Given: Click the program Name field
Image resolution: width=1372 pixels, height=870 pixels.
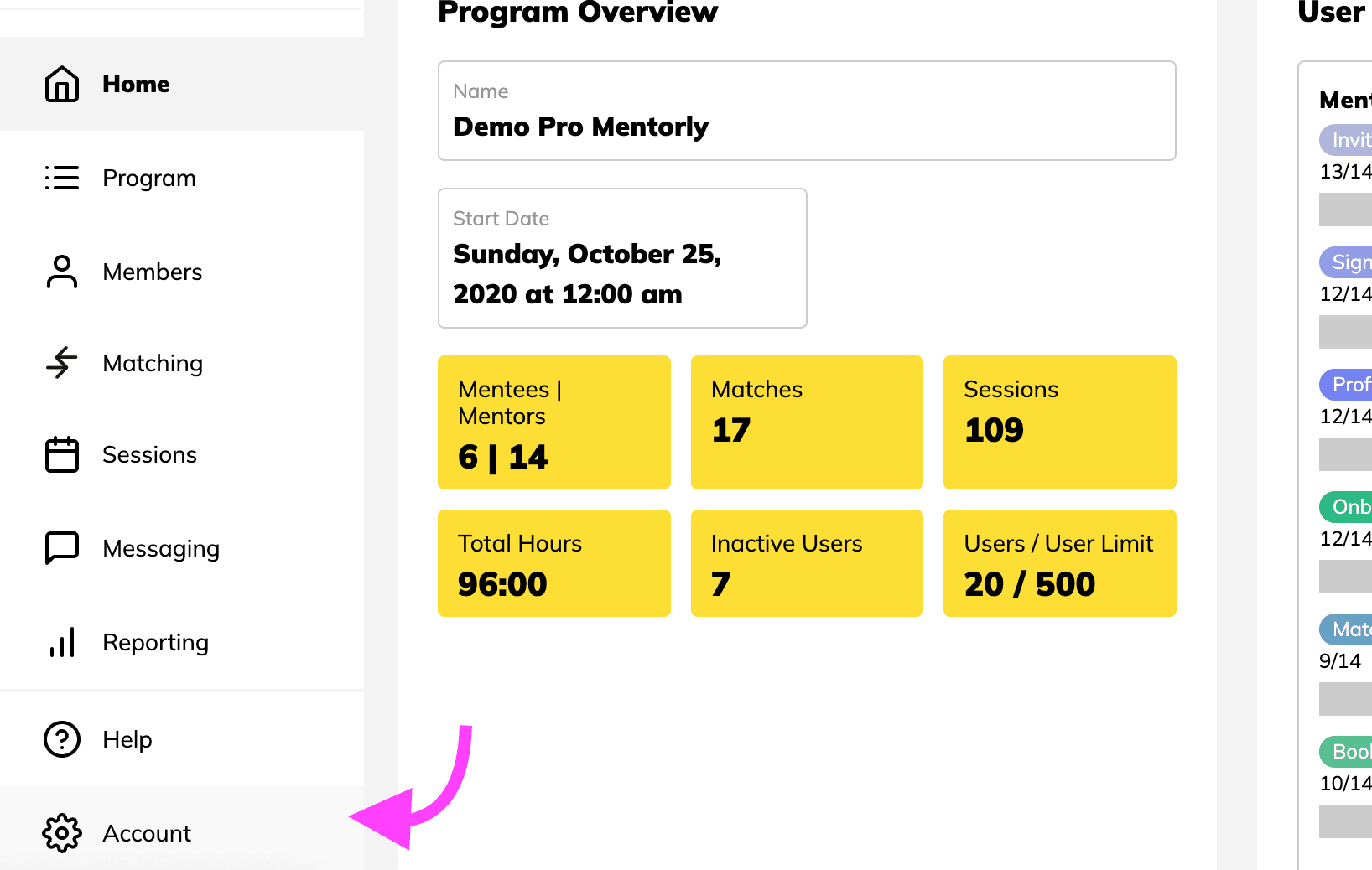Looking at the screenshot, I should [807, 111].
